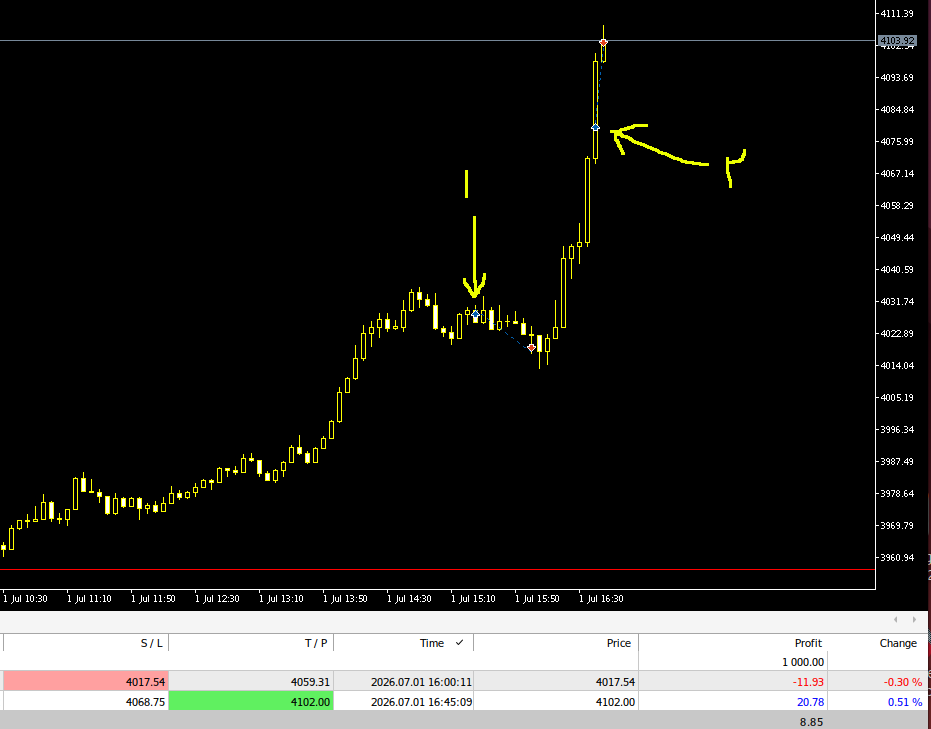Click the 3996.34 price scale label
Image resolution: width=931 pixels, height=729 pixels.
coord(897,429)
